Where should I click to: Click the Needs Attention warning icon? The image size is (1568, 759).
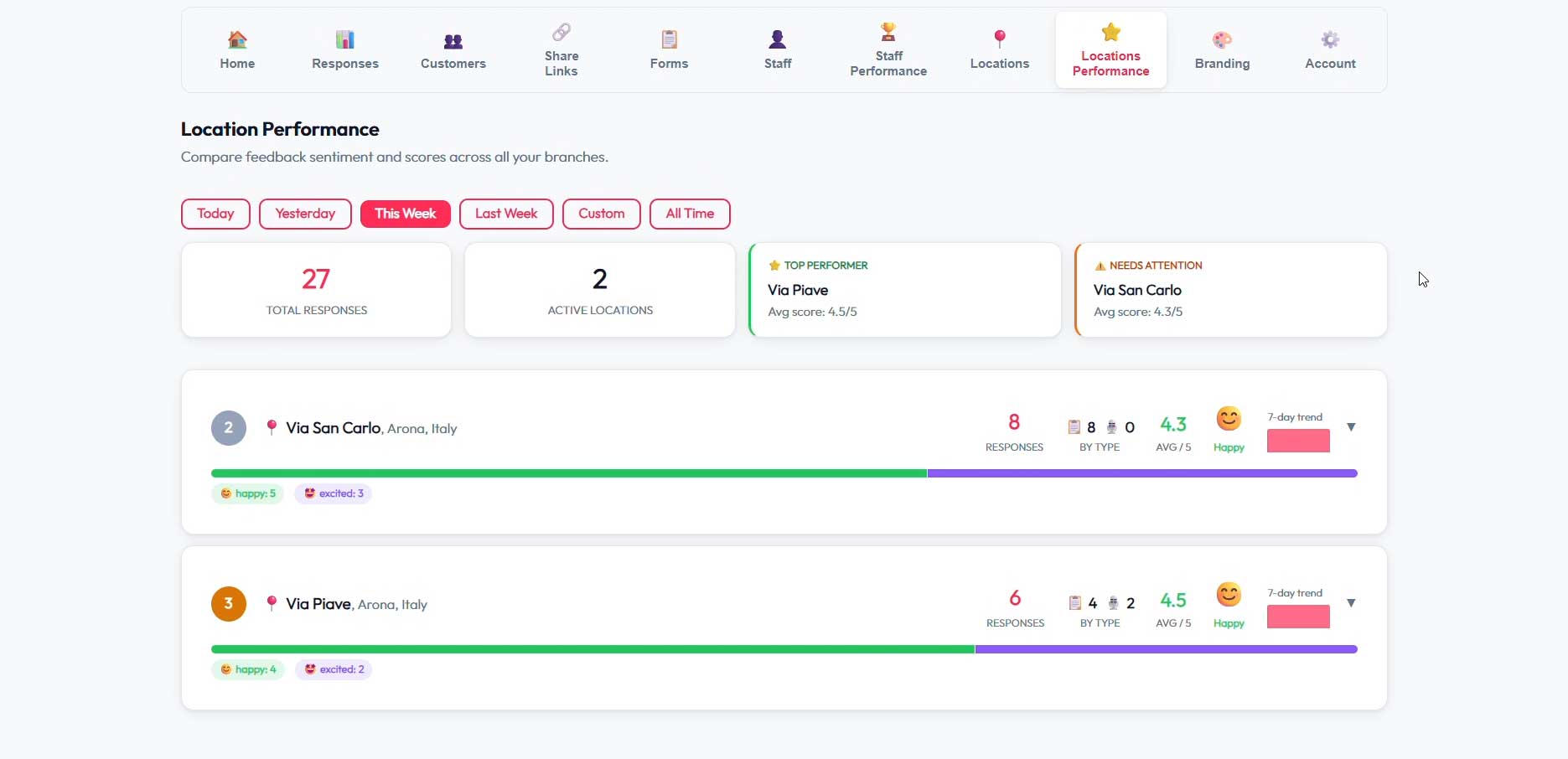click(x=1100, y=266)
